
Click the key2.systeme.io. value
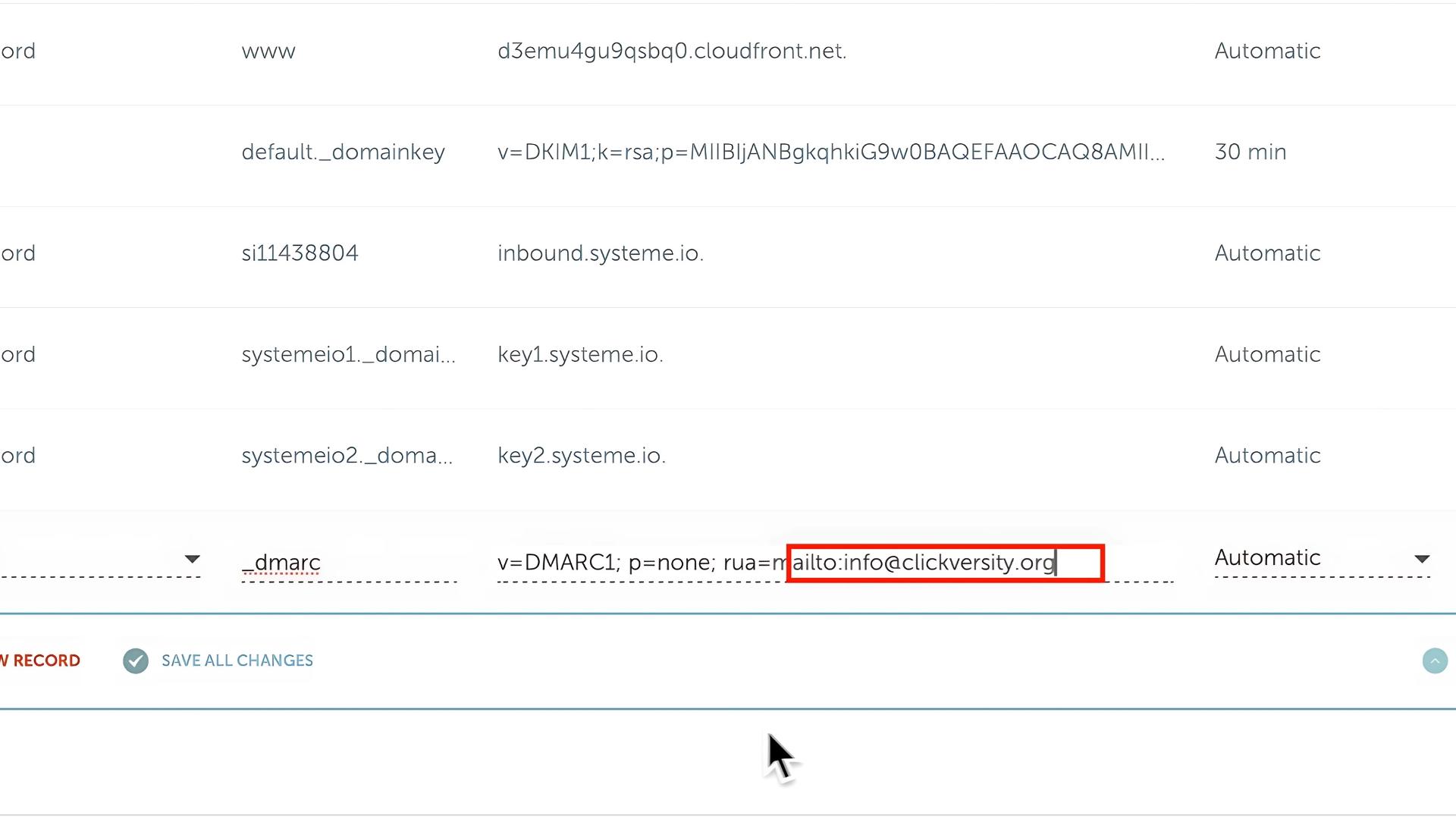click(x=582, y=456)
